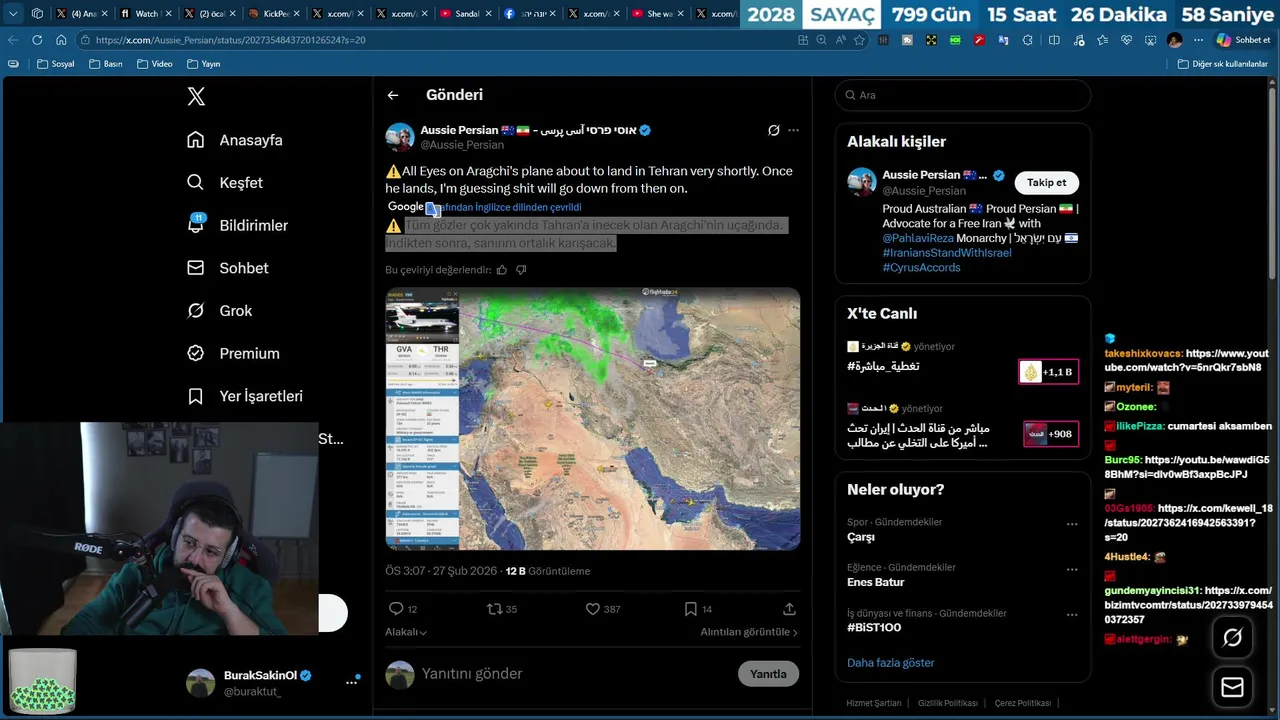Click the browser address bar URL
This screenshot has width=1280, height=720.
click(231, 40)
